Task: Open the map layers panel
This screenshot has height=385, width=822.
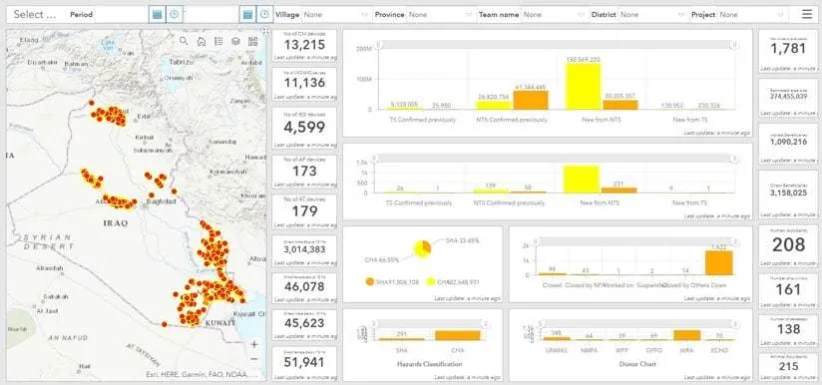Action: tap(235, 41)
